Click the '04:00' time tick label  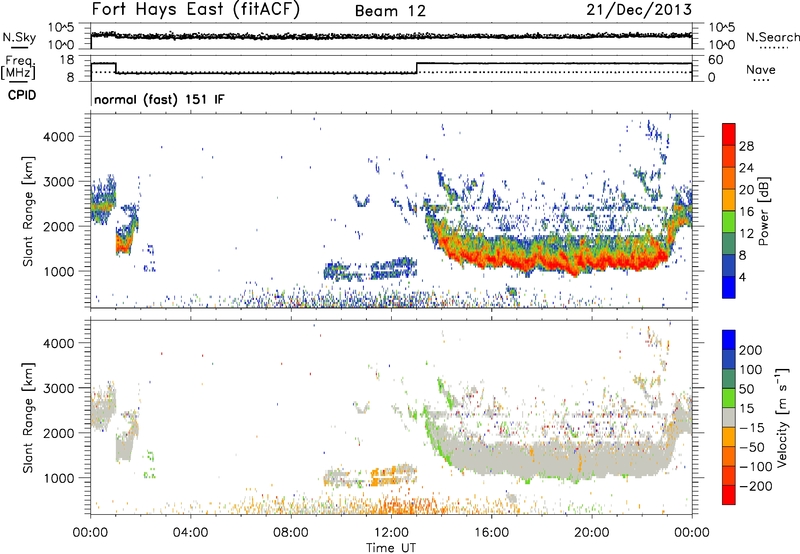190,533
